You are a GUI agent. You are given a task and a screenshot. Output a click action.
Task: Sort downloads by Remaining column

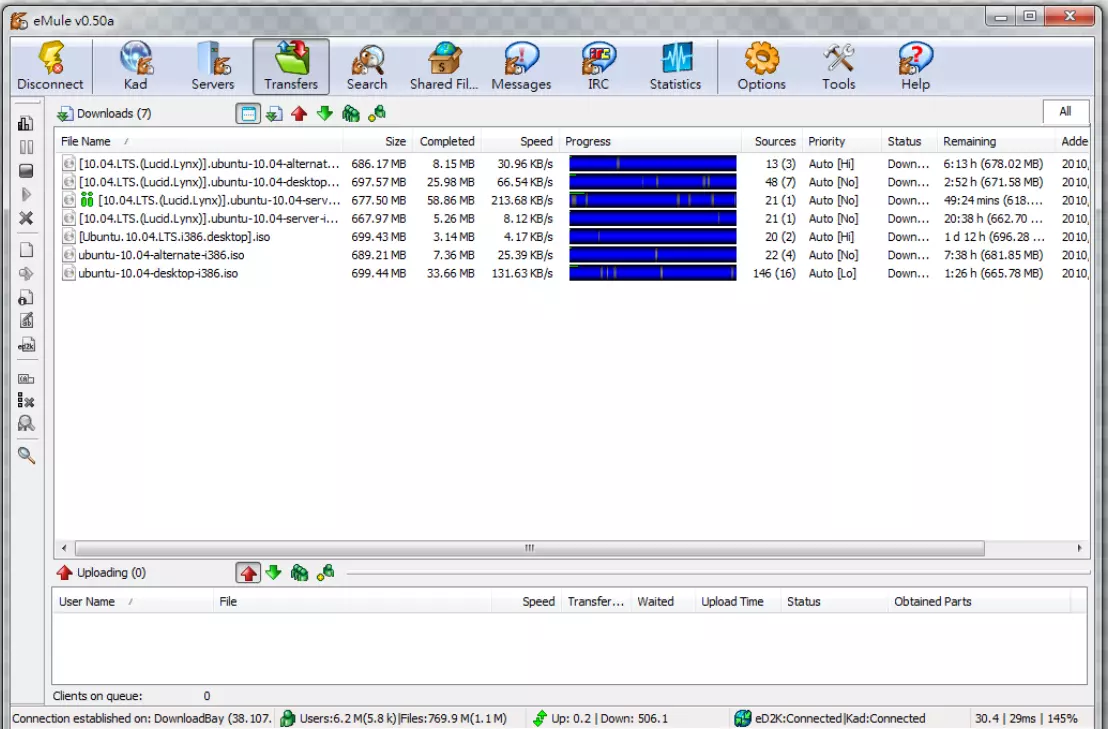[x=996, y=141]
